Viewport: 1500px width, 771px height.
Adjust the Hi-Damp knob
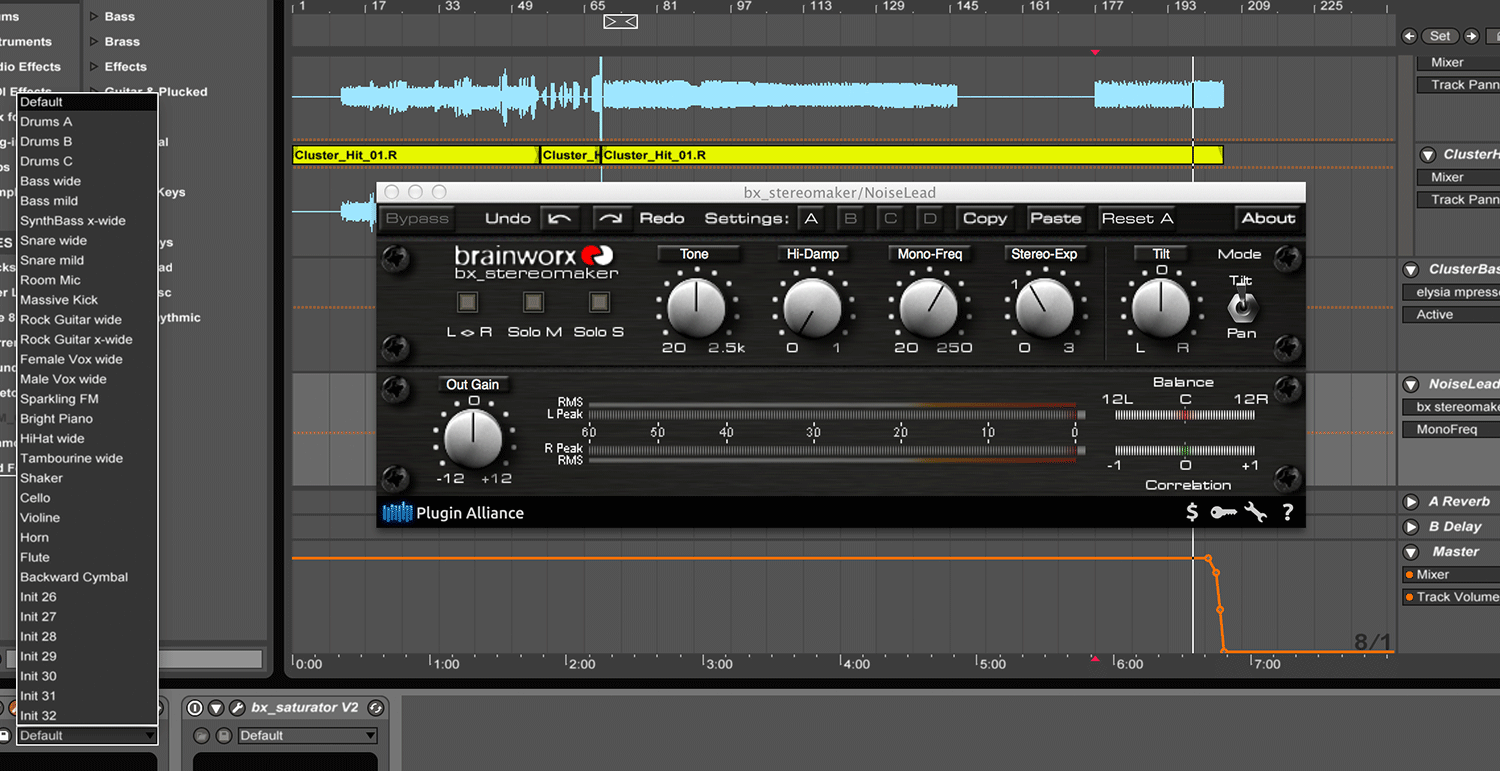click(813, 307)
